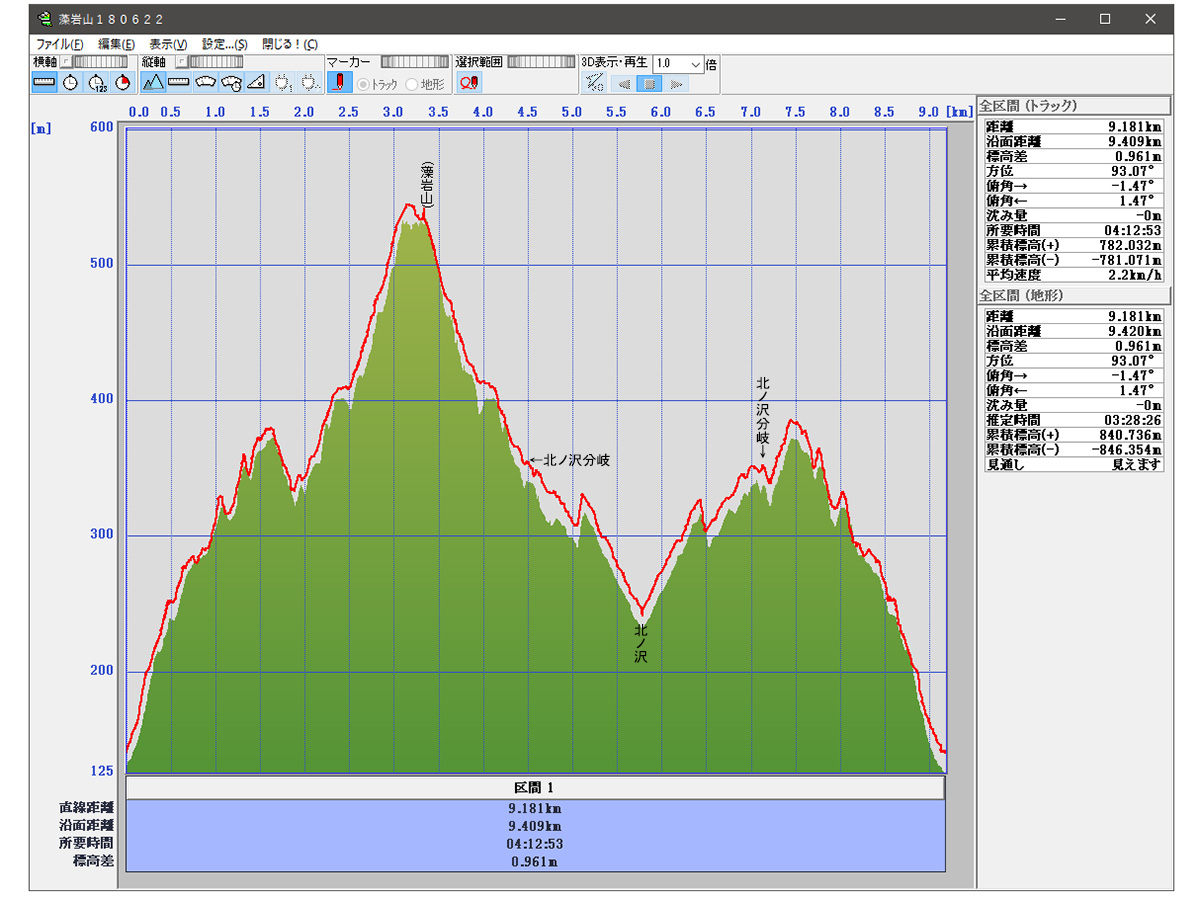Screen dimensions: 1200x900
Task: Select the speedometer icon in the vertical axis group
Action: 231,83
